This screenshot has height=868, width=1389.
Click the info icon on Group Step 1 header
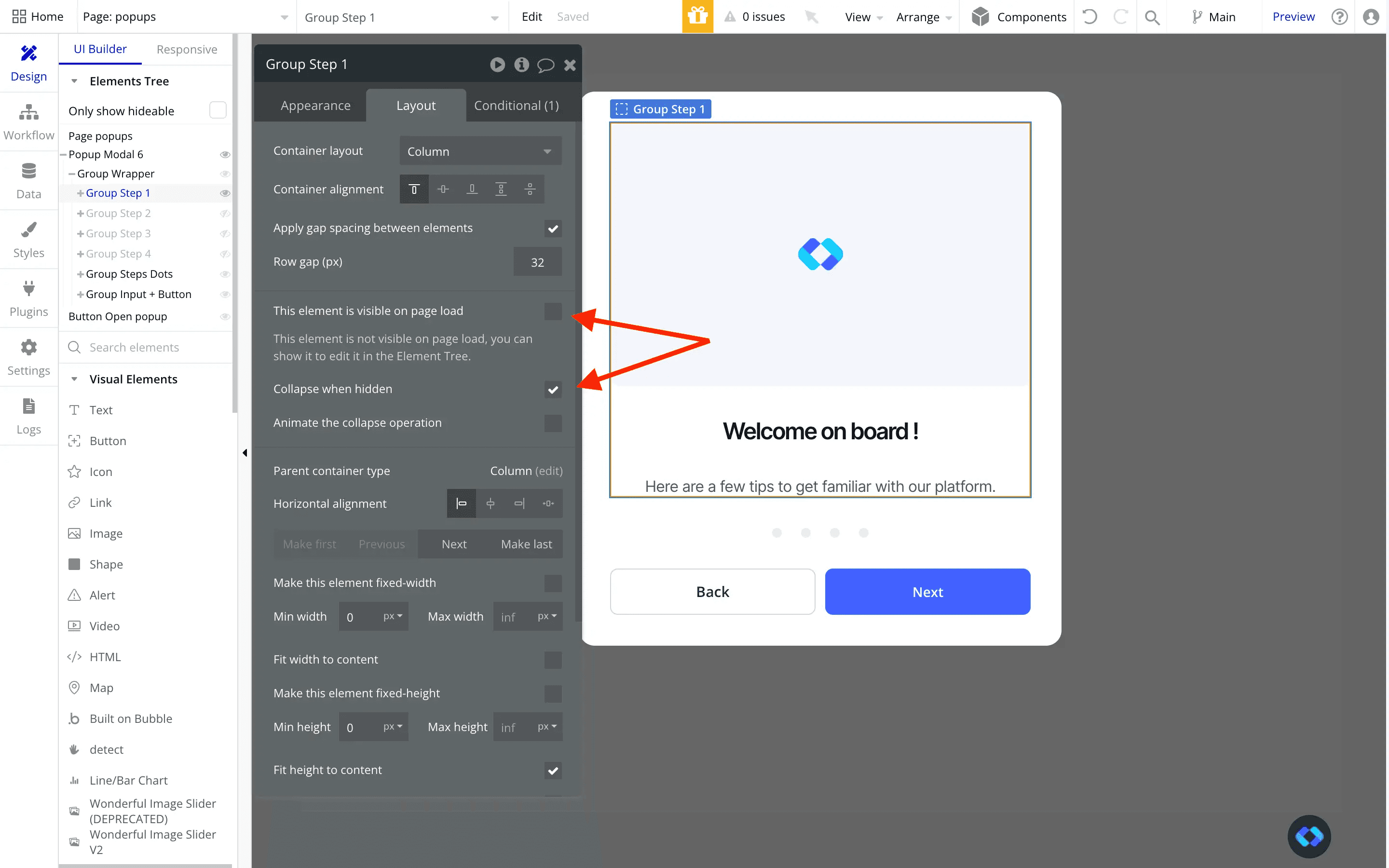[521, 64]
